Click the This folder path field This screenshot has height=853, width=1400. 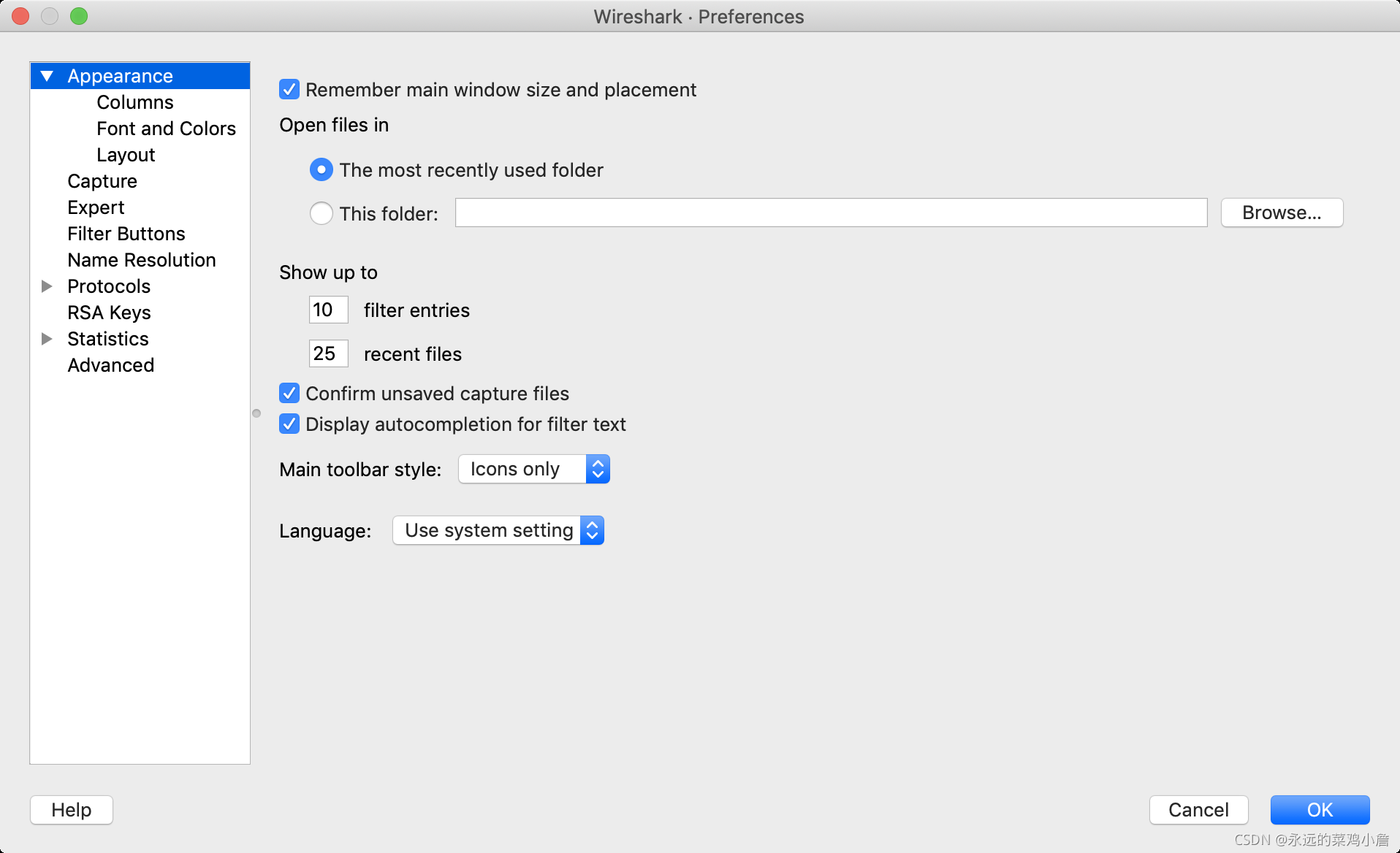tap(831, 213)
